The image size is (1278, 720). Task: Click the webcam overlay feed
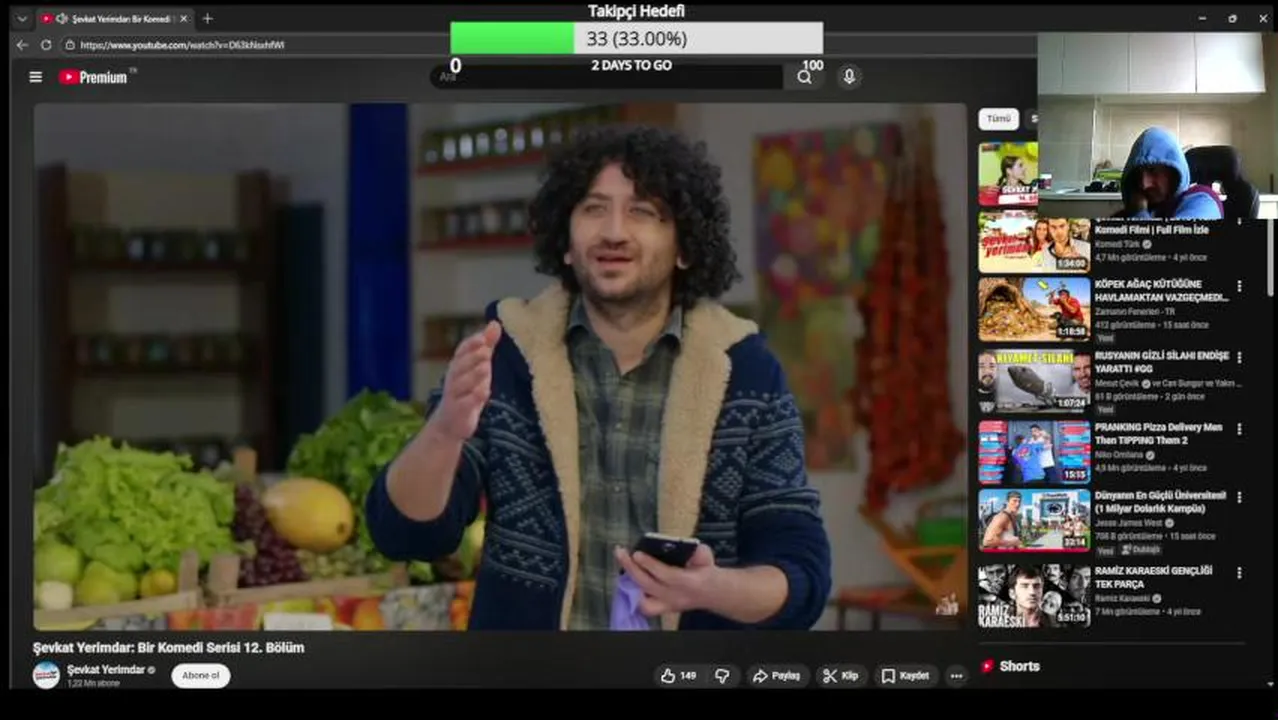click(1157, 126)
